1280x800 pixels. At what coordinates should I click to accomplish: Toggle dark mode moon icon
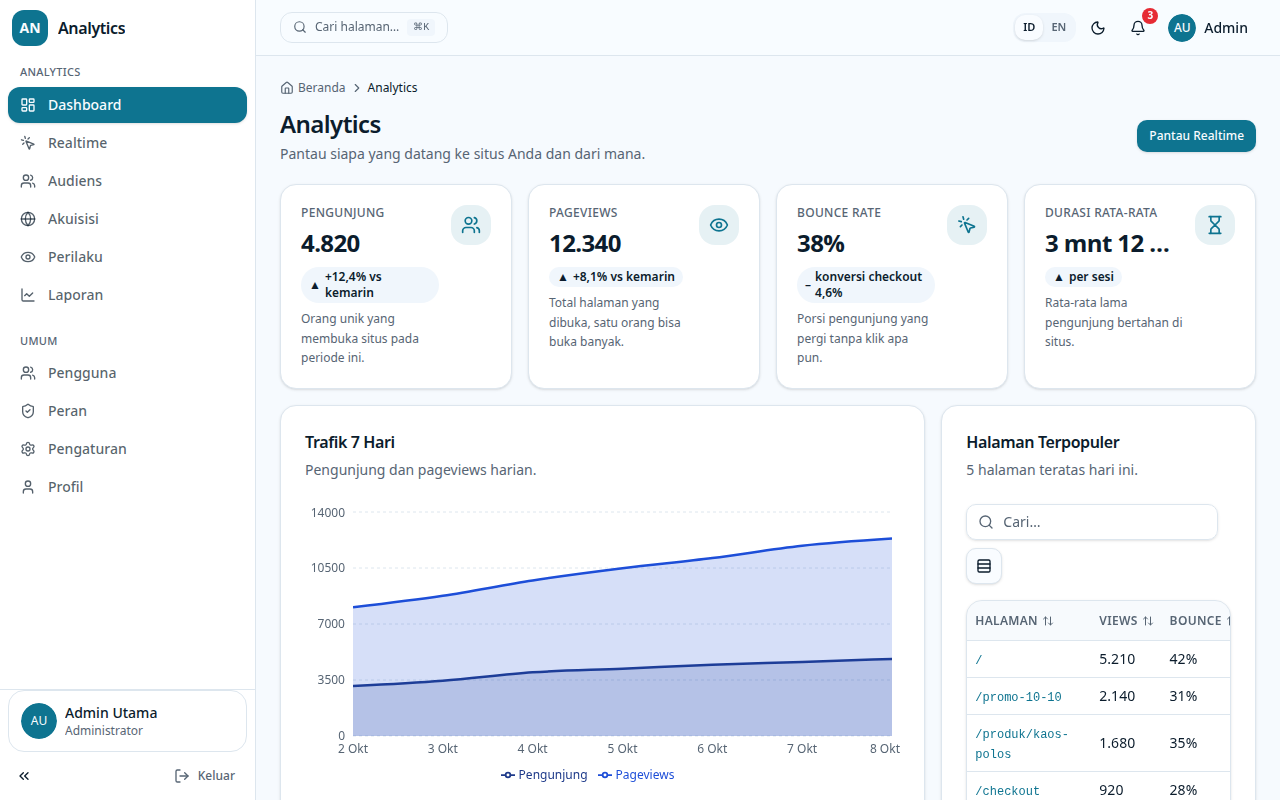click(x=1098, y=28)
